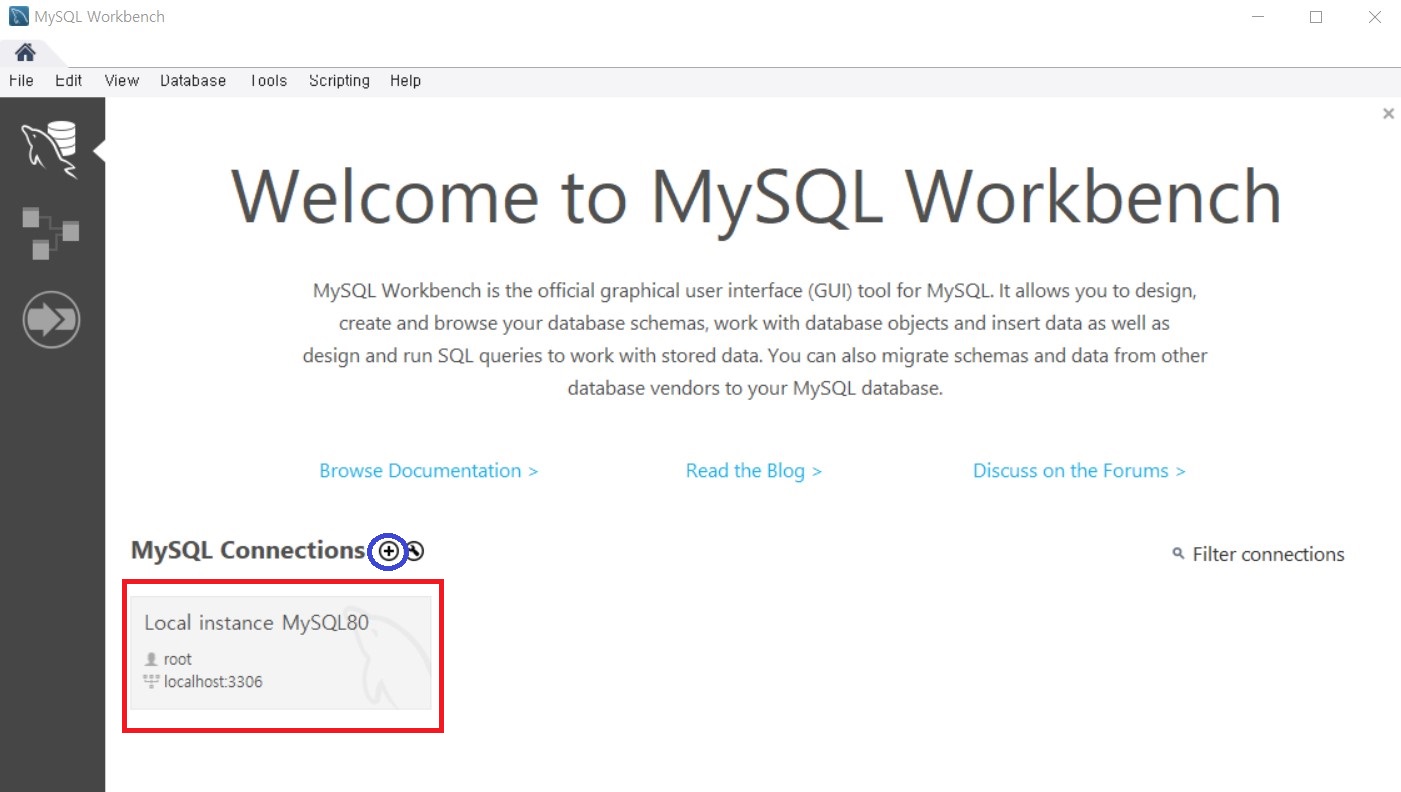
Task: Open the Edit menu
Action: (68, 81)
